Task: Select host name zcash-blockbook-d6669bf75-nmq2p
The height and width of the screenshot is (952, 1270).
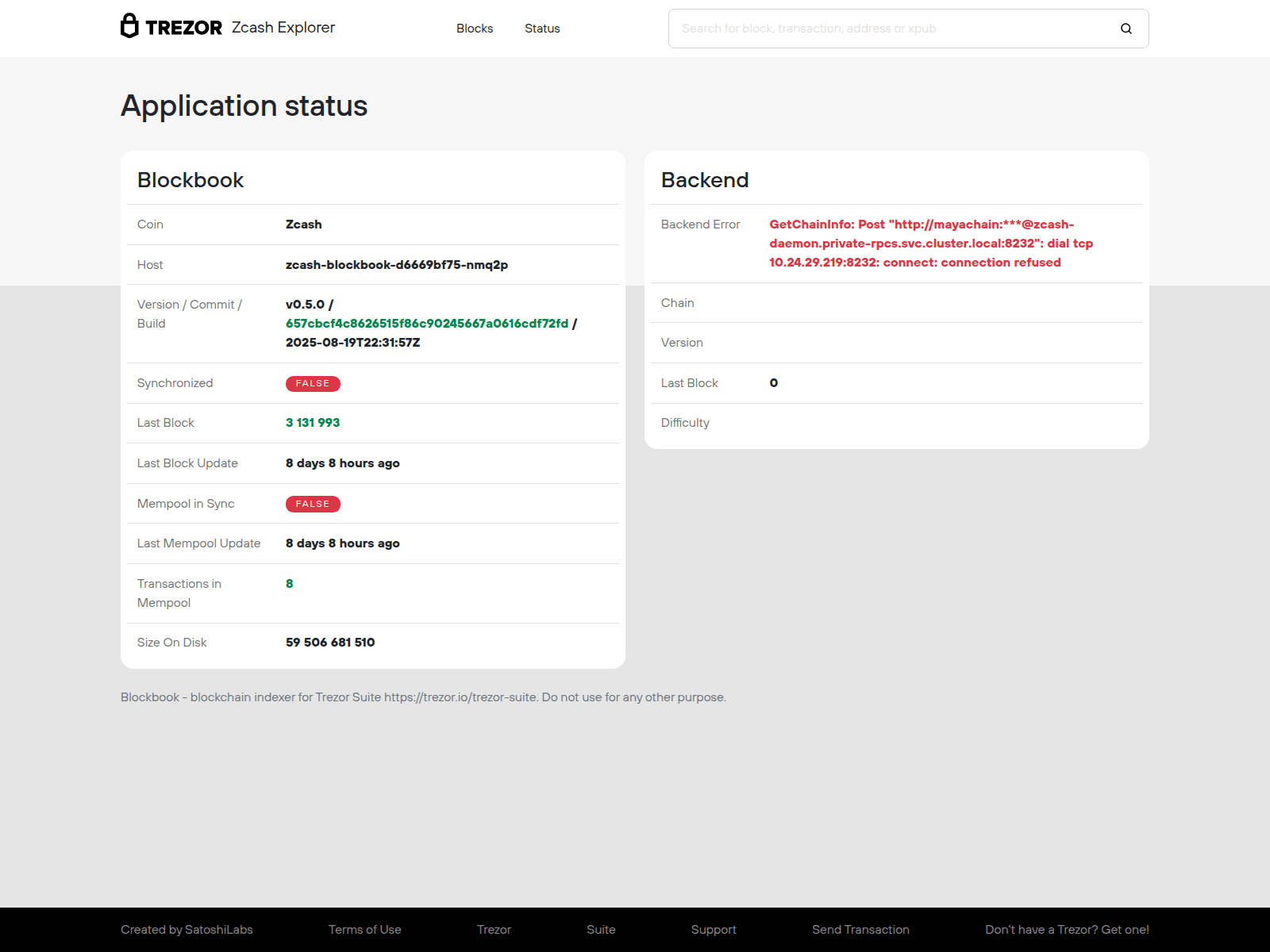Action: 397,265
